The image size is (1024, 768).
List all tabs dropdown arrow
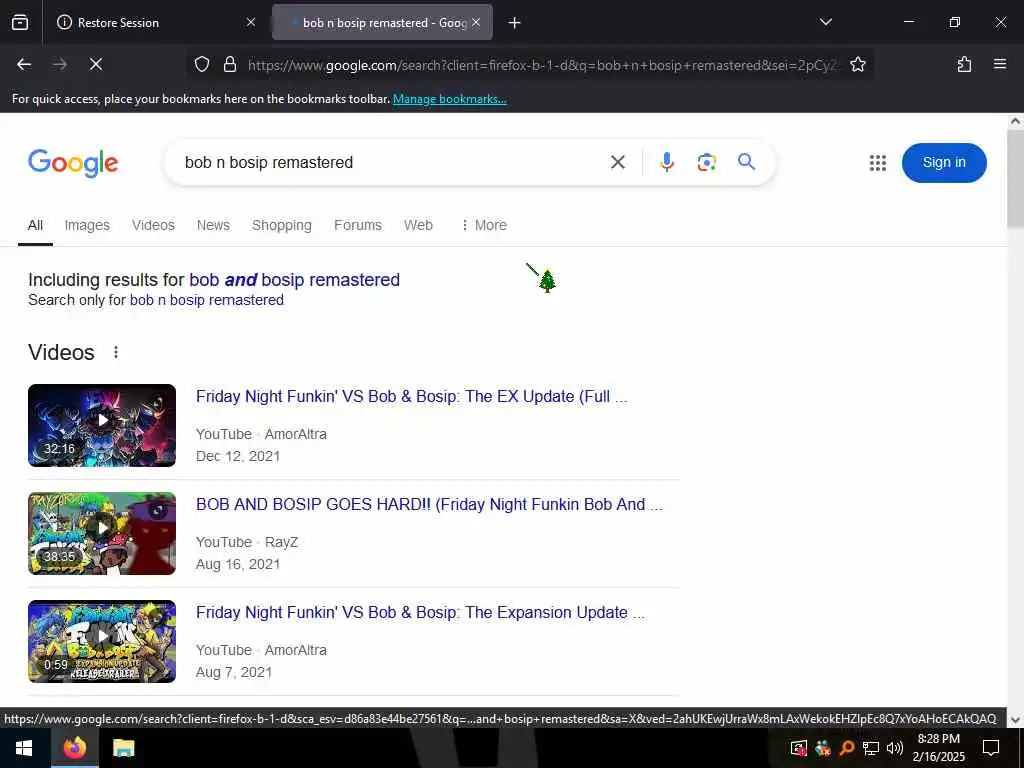[825, 22]
